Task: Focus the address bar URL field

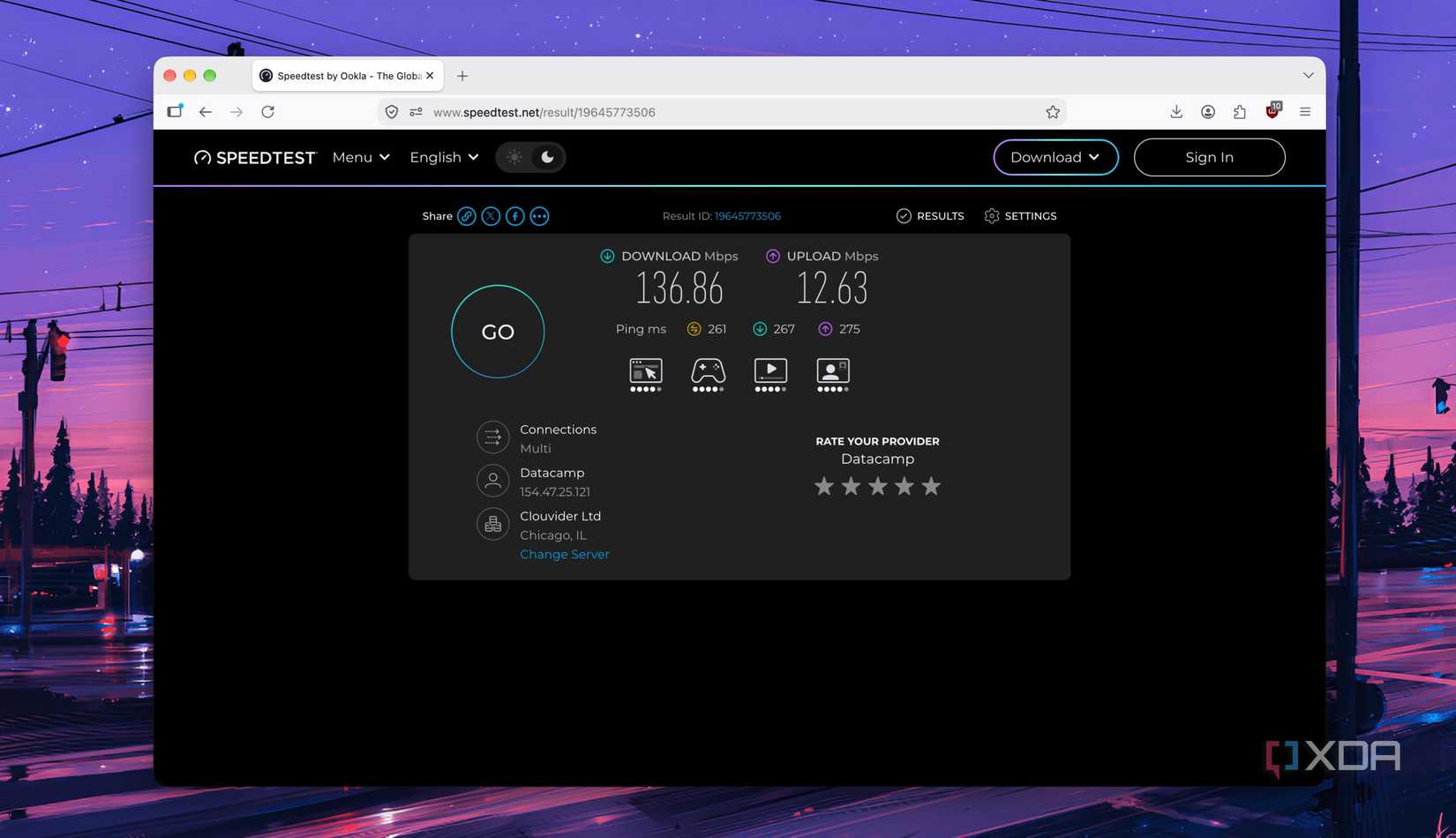Action: tap(722, 112)
